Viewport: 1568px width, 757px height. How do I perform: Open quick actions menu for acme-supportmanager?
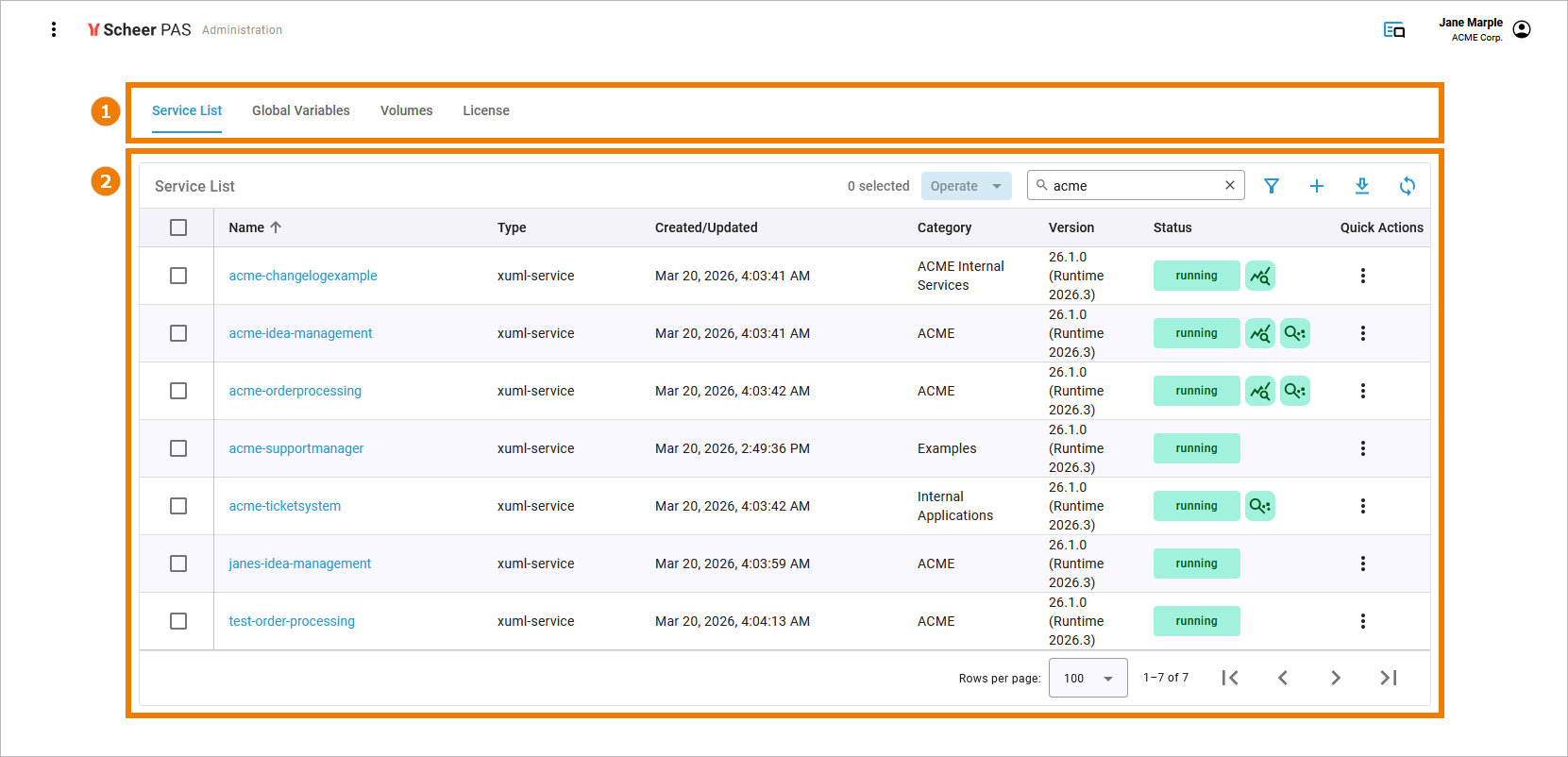point(1363,448)
